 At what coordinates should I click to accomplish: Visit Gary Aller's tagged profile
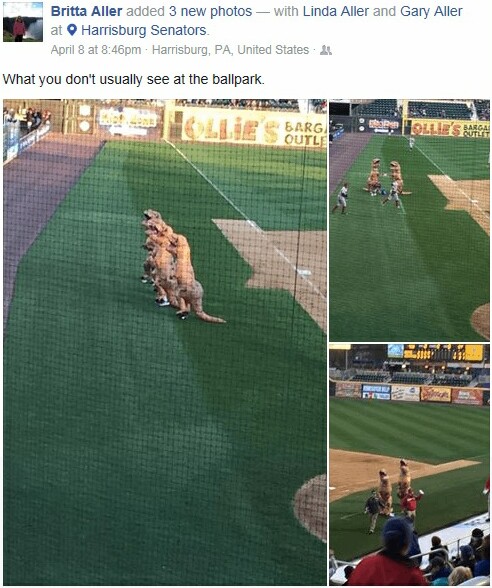(x=431, y=11)
